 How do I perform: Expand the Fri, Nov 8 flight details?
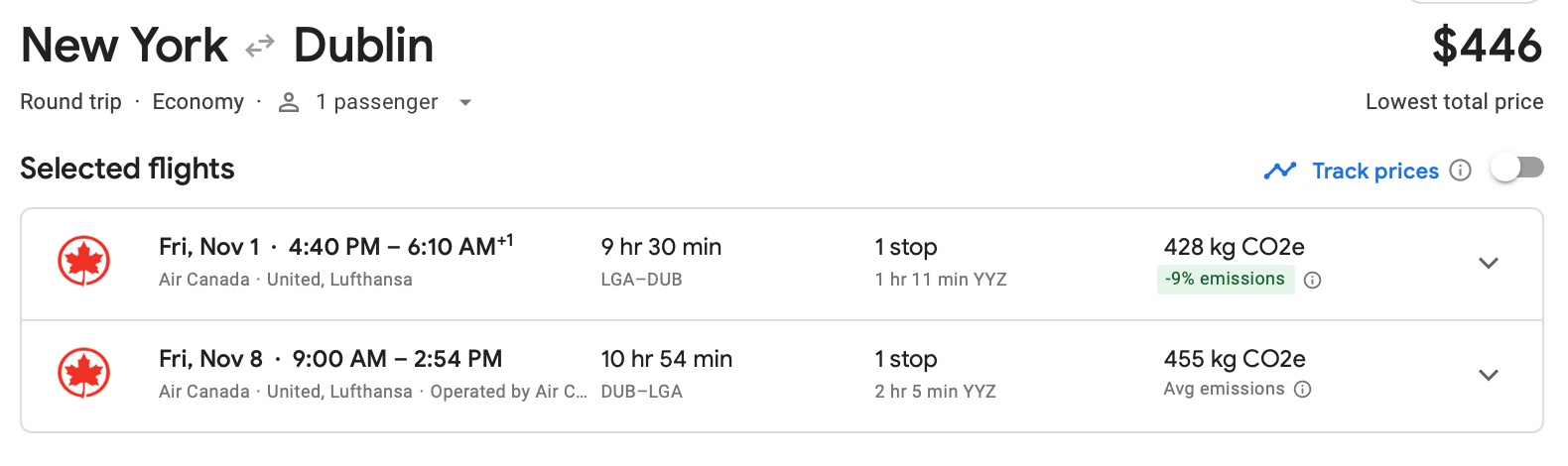(1488, 375)
